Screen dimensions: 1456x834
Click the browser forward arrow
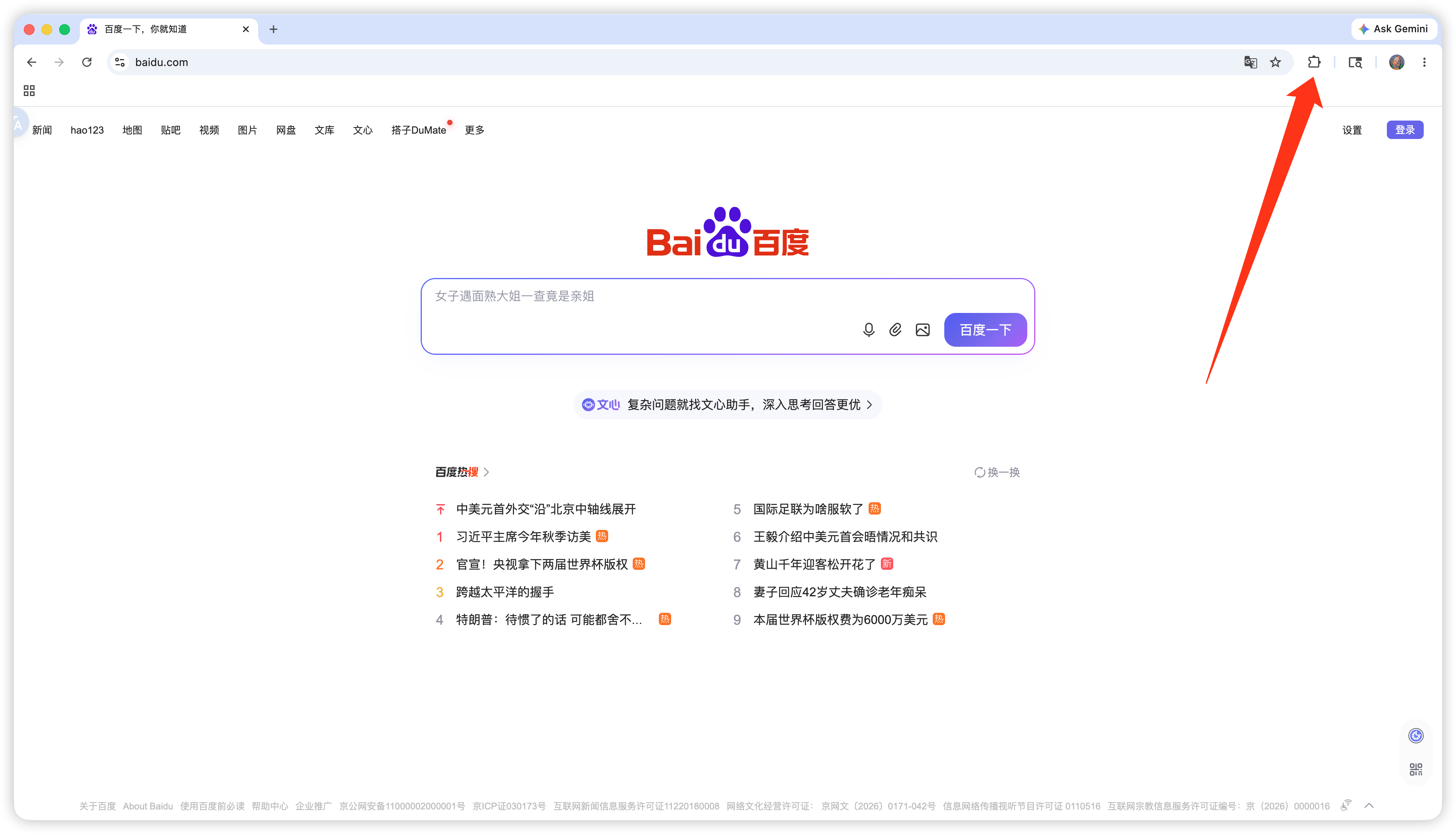click(x=59, y=62)
